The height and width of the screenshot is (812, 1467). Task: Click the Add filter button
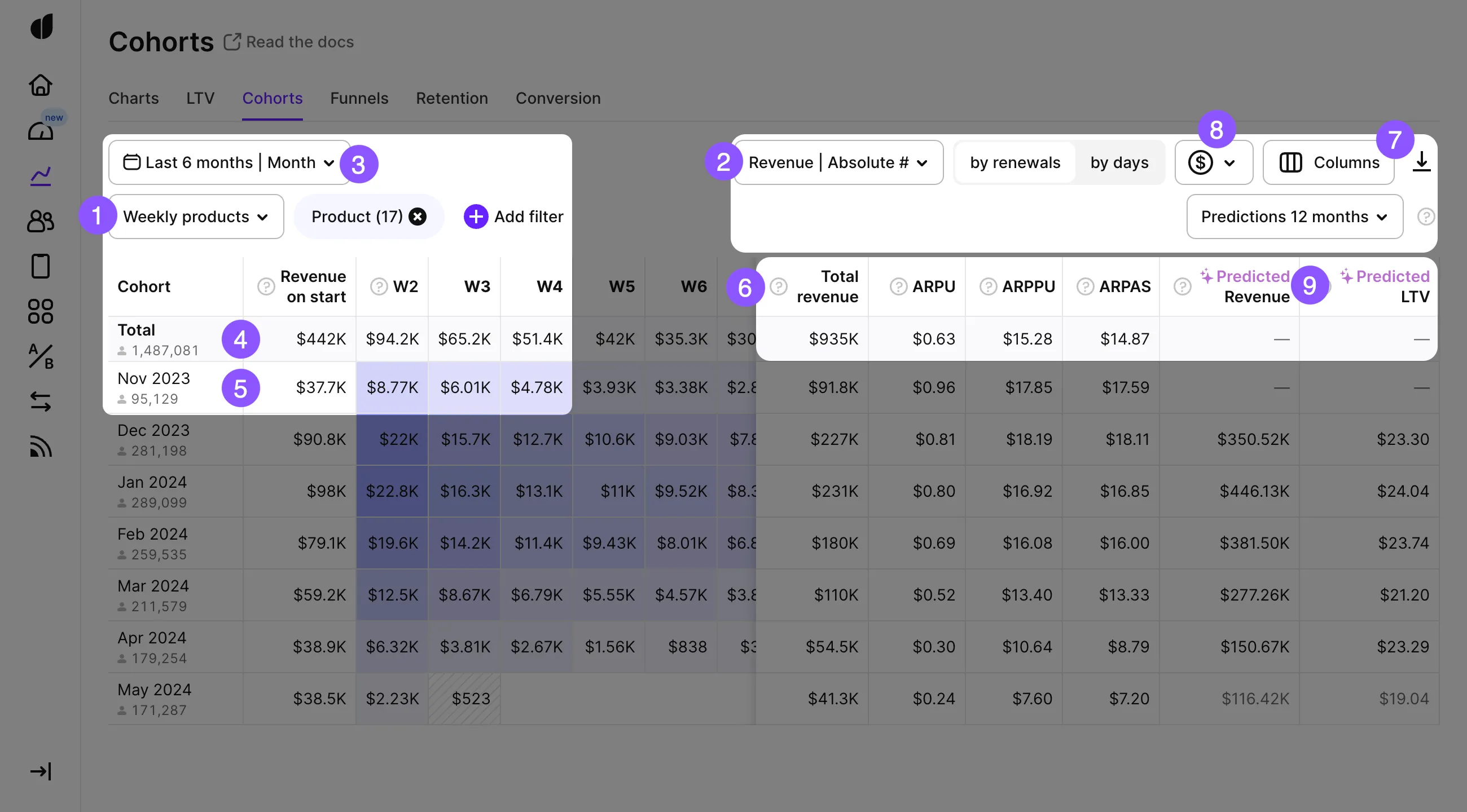pyautogui.click(x=513, y=217)
